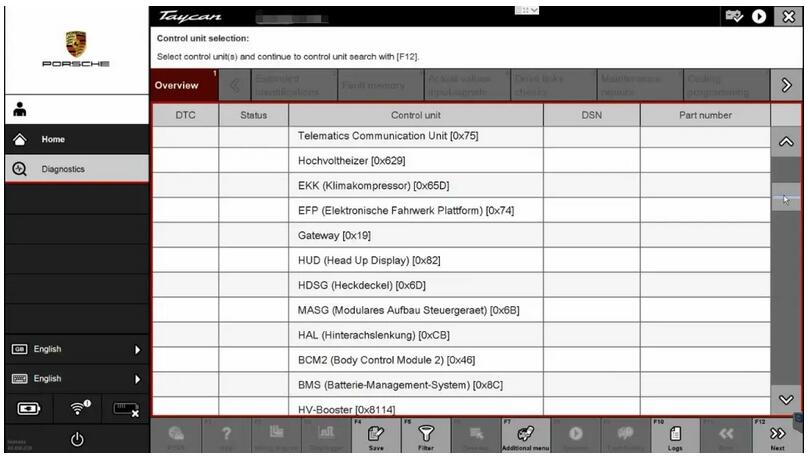Screen dimensions: 808x457
Task: Click the Control unit column header
Action: 416,115
